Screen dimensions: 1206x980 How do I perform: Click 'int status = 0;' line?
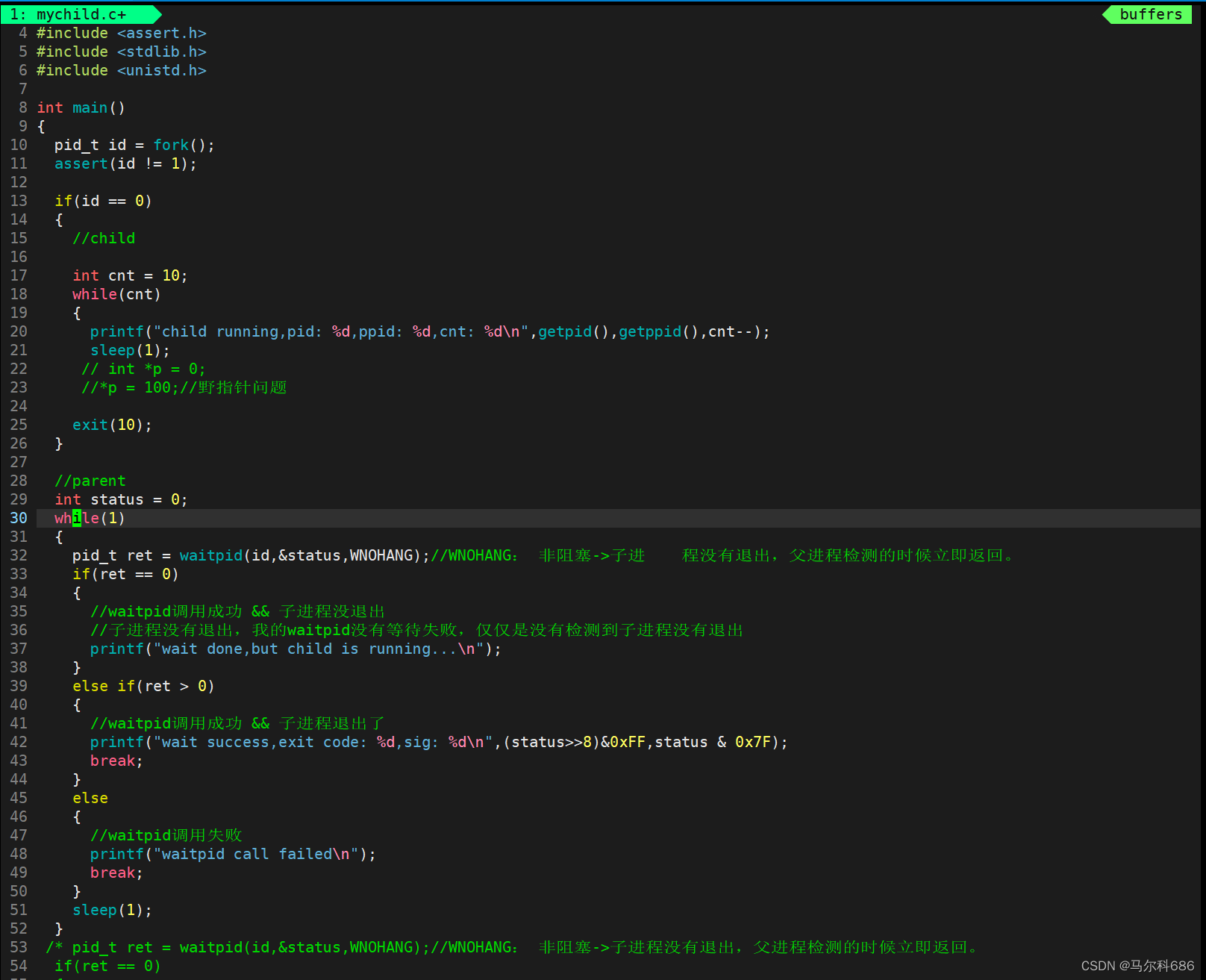pyautogui.click(x=121, y=499)
